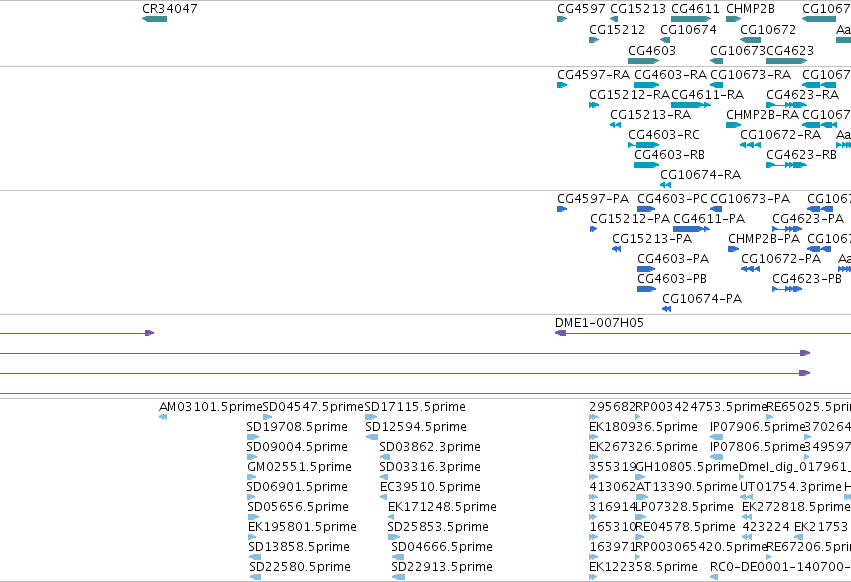Screen dimensions: 851x582
Task: Select transcript 'CG4603-RC' label
Action: (664, 135)
